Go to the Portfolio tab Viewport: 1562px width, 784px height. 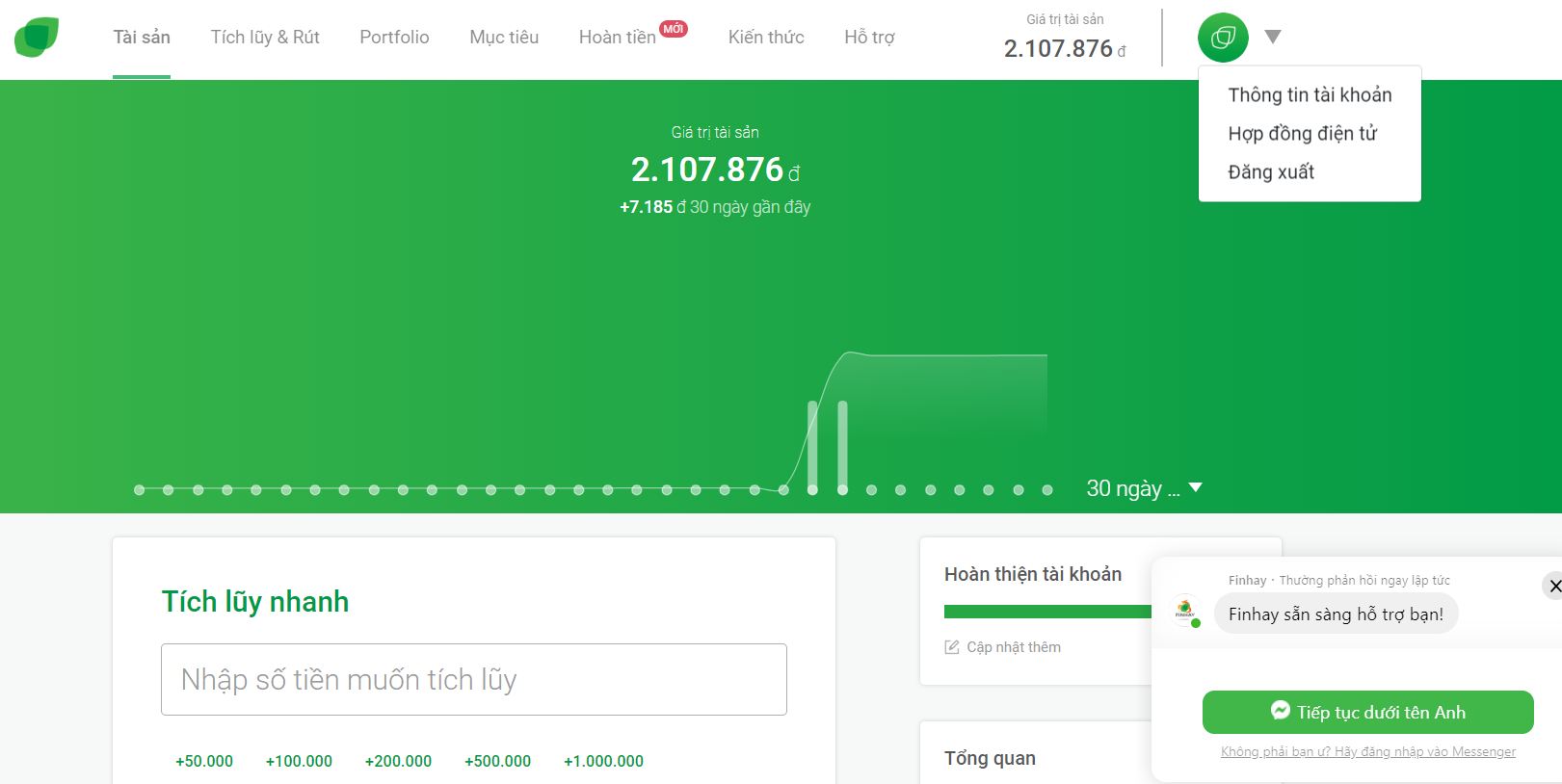tap(394, 38)
